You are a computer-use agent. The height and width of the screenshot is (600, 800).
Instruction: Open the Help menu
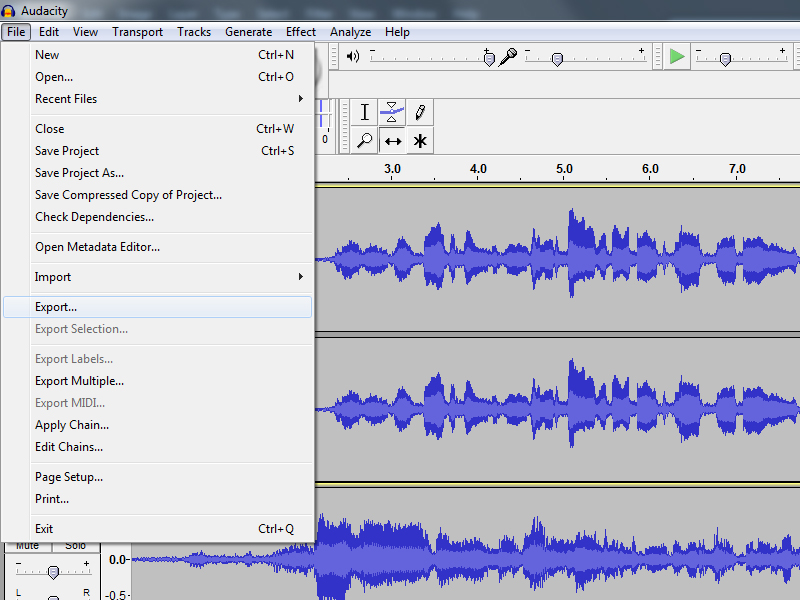[x=397, y=32]
